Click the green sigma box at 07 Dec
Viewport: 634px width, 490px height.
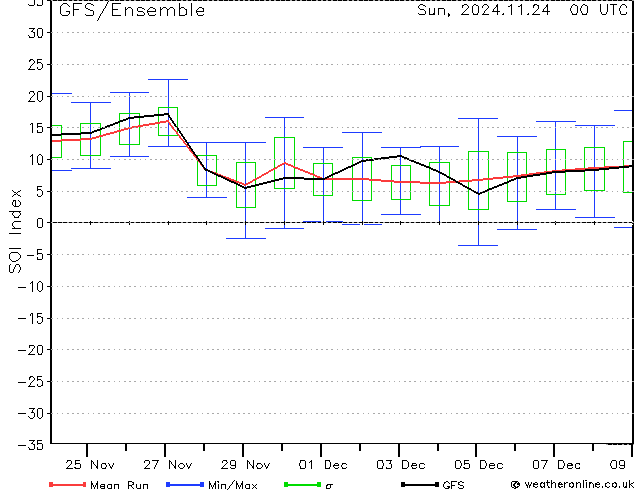(556, 172)
